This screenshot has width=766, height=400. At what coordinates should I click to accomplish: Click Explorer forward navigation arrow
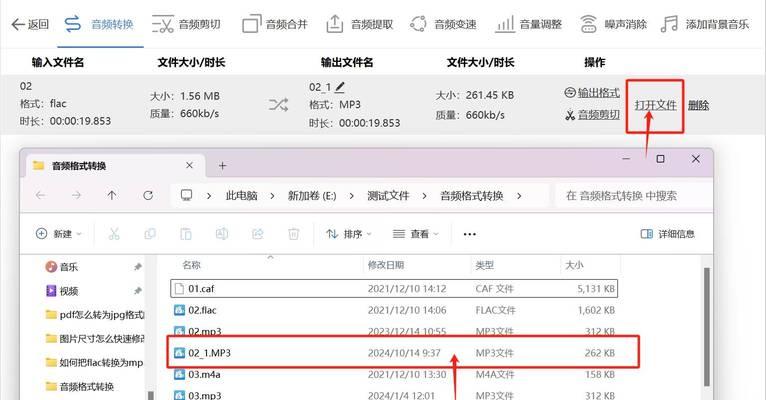[x=76, y=195]
